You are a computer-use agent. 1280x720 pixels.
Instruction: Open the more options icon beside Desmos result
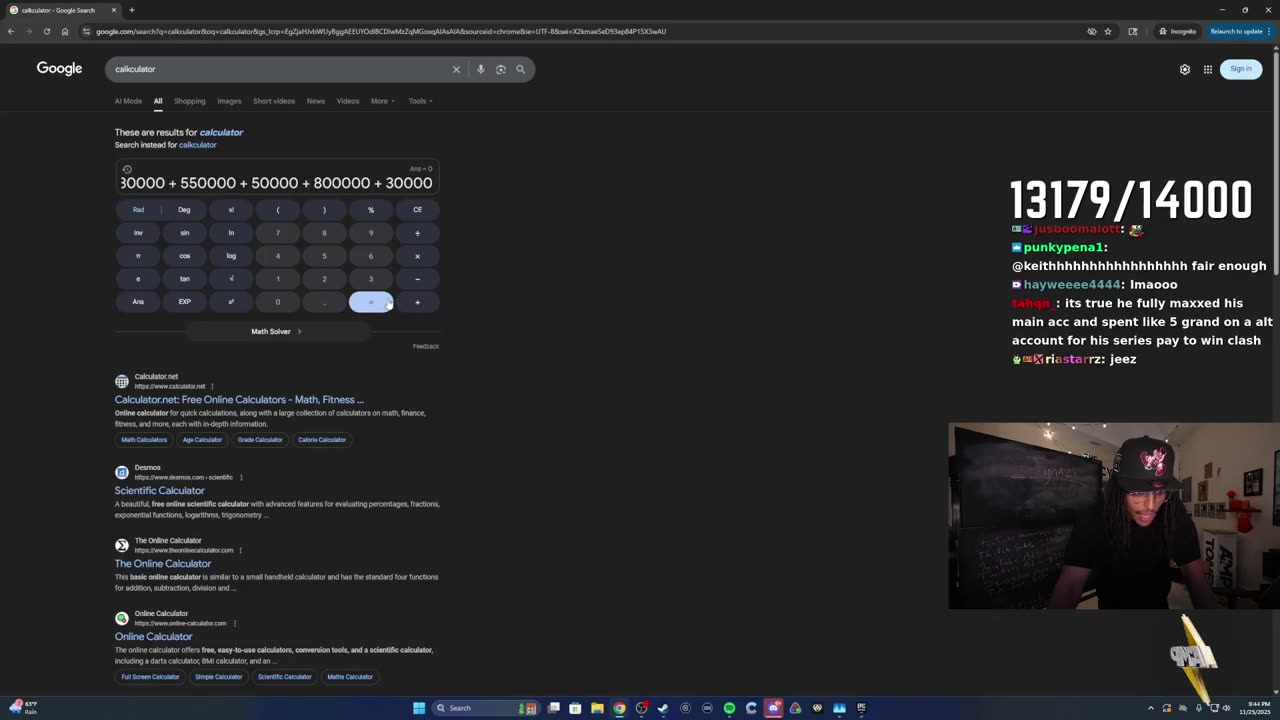(241, 477)
